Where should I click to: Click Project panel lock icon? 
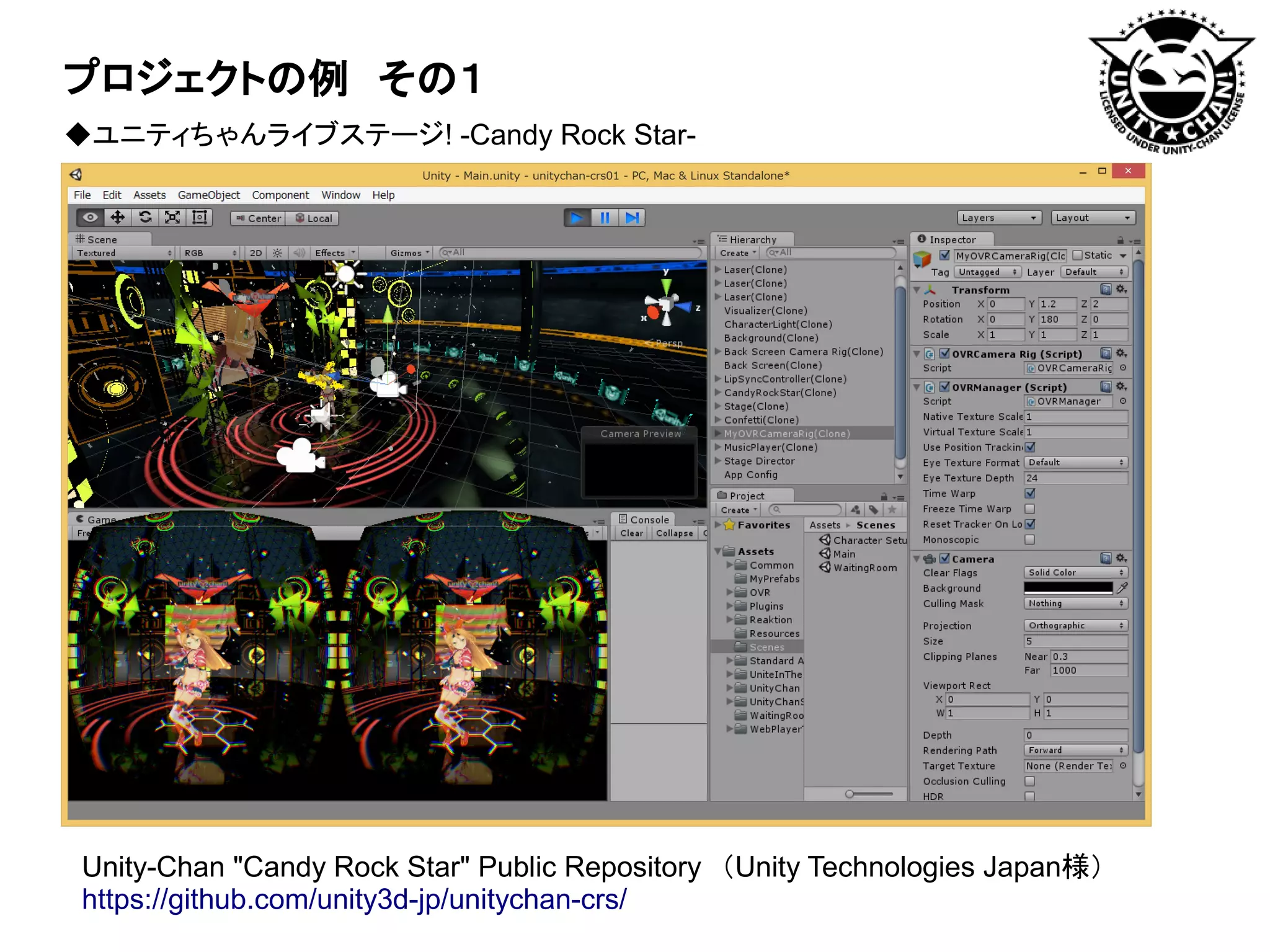coord(884,497)
